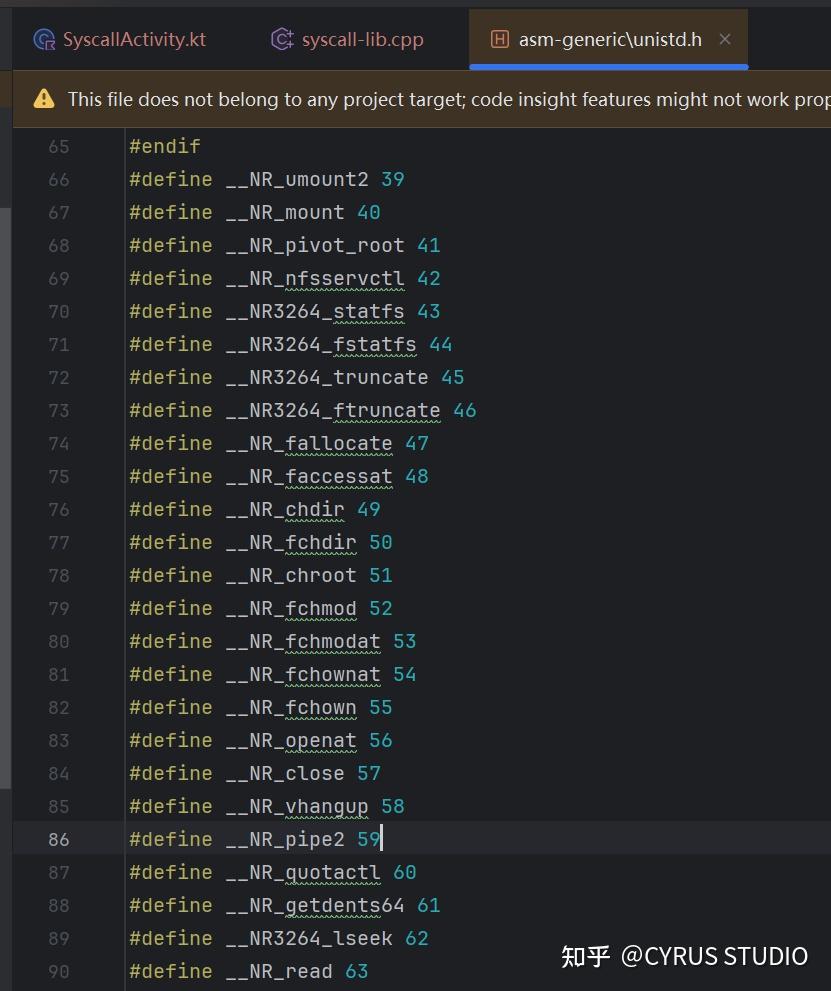Click the Kotlin file icon on SyscallActivity.kt tab
The width and height of the screenshot is (831, 991).
click(x=44, y=40)
